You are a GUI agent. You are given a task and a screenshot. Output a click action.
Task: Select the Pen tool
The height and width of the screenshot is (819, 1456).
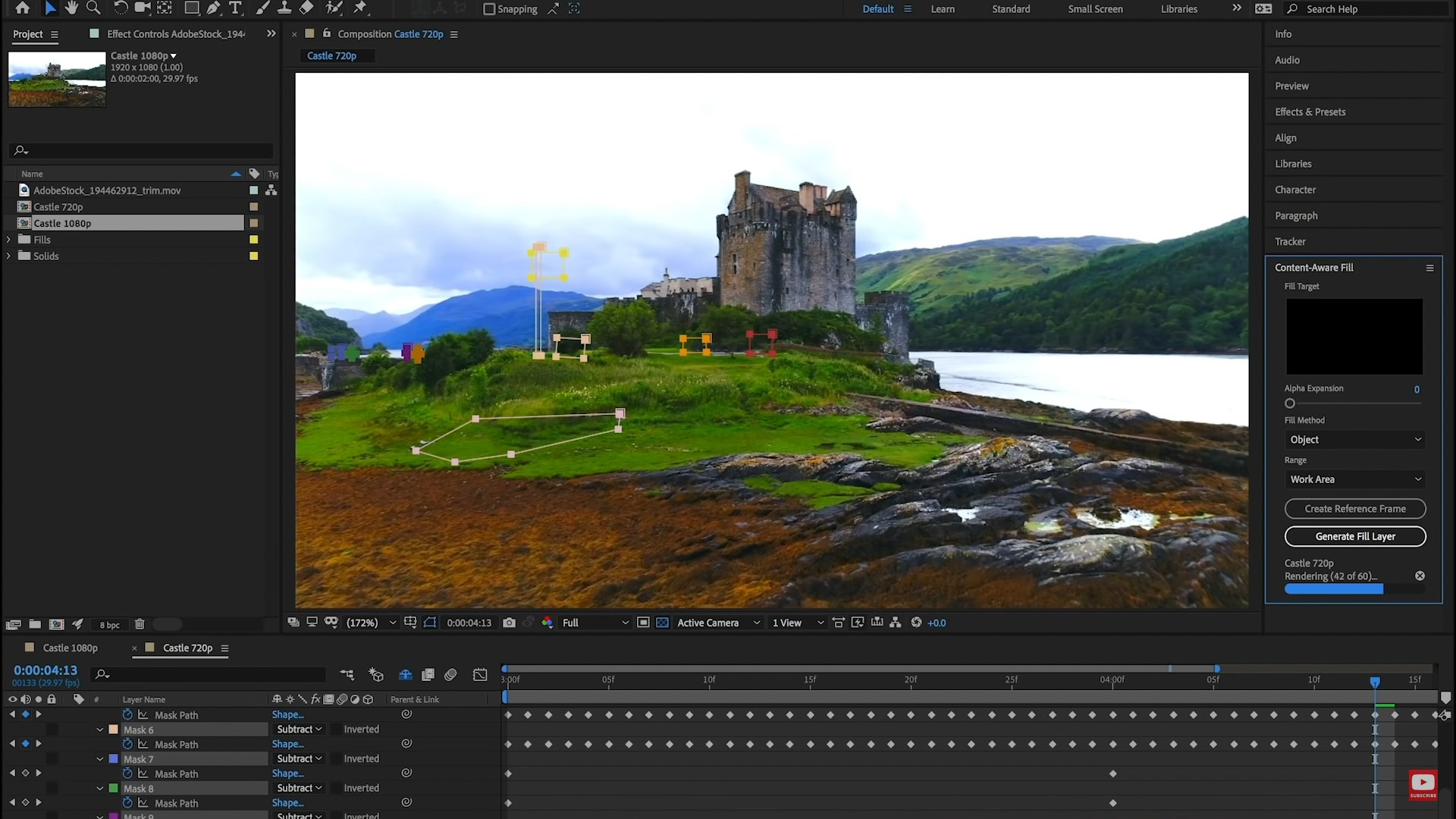[214, 8]
